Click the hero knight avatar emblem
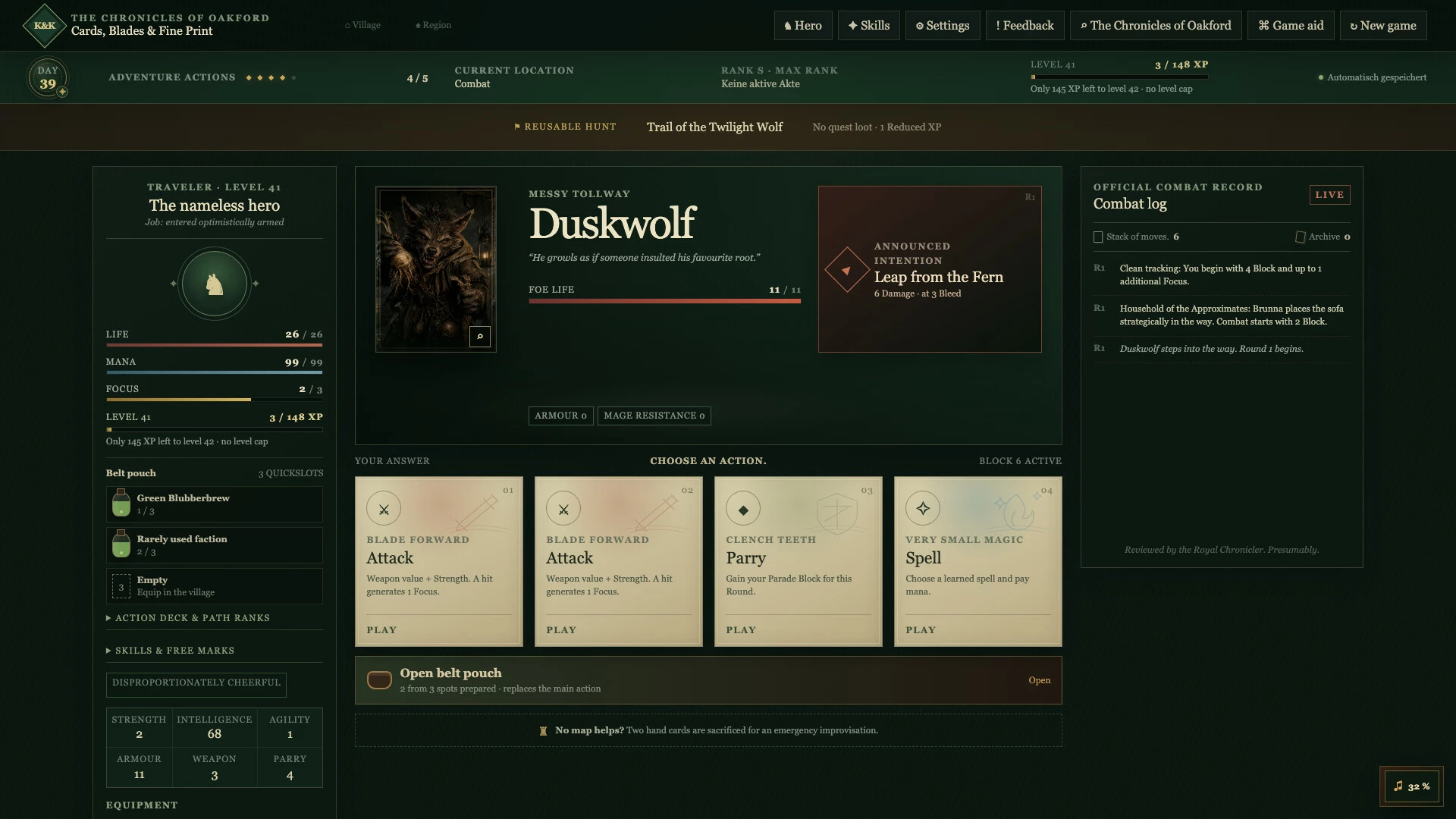 215,284
